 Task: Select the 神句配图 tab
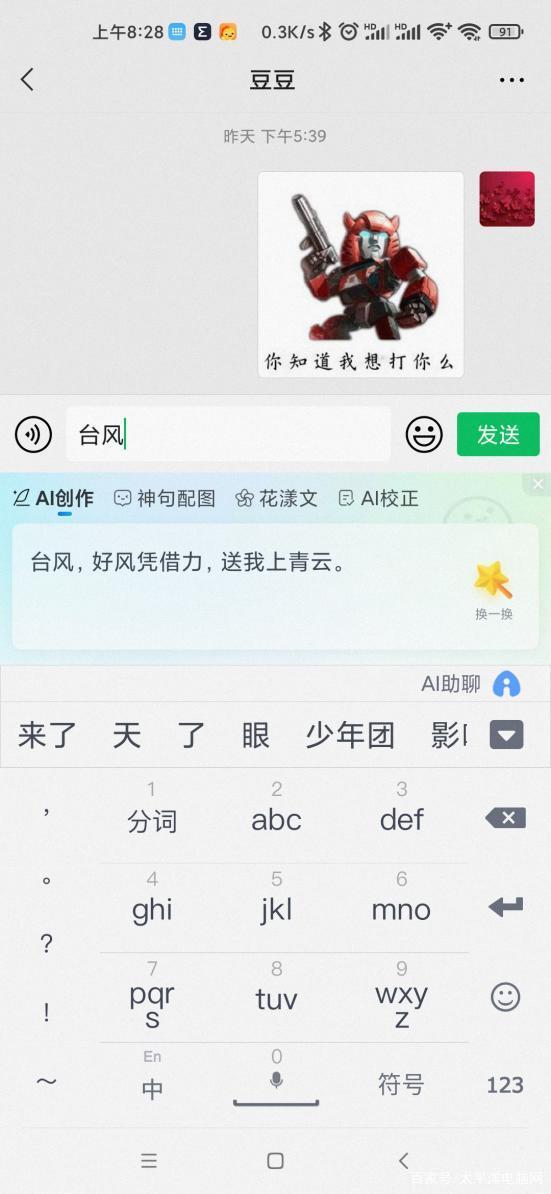164,499
